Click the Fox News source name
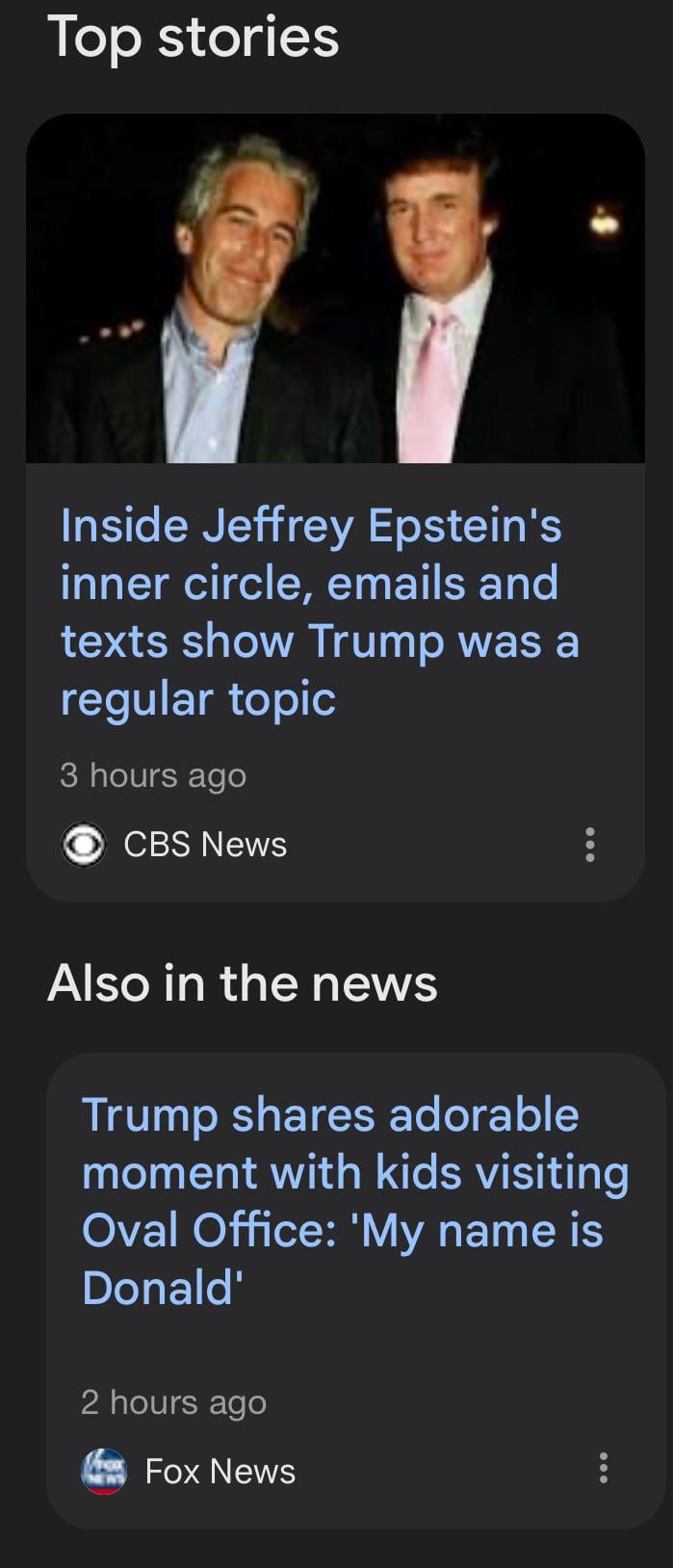Screen dimensions: 673x1568 220,1472
